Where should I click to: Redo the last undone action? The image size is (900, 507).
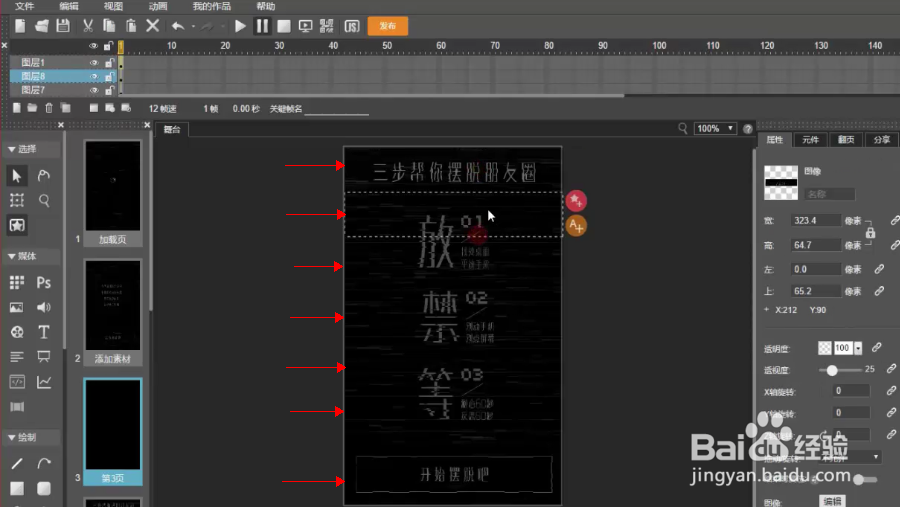coord(207,26)
